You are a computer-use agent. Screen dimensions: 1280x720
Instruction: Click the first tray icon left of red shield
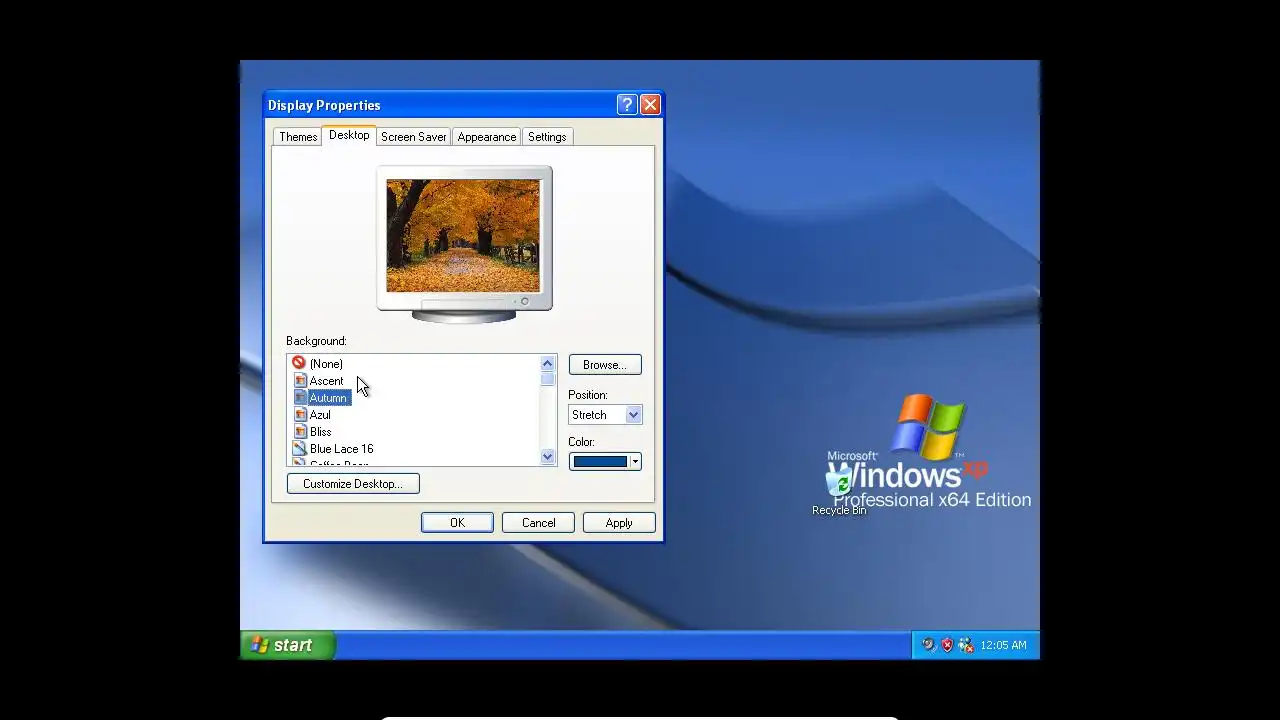pyautogui.click(x=928, y=645)
